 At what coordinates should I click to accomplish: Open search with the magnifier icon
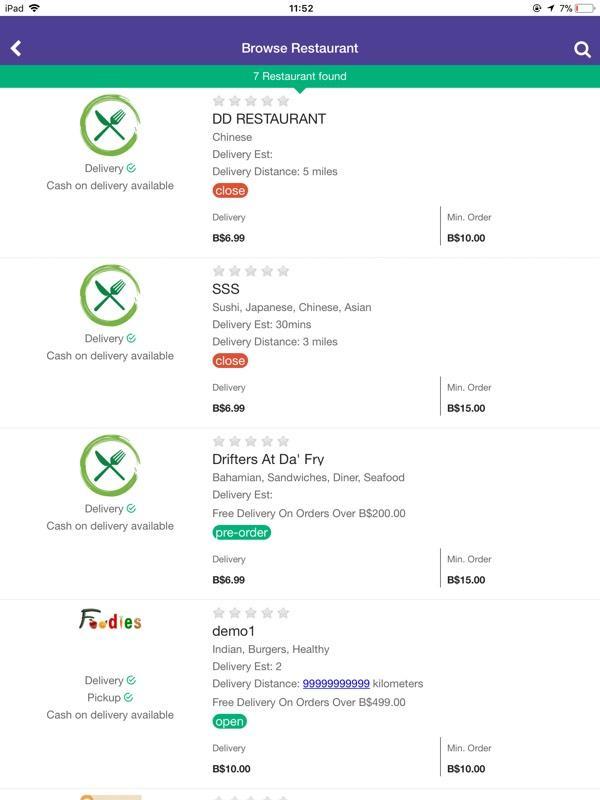[x=582, y=49]
